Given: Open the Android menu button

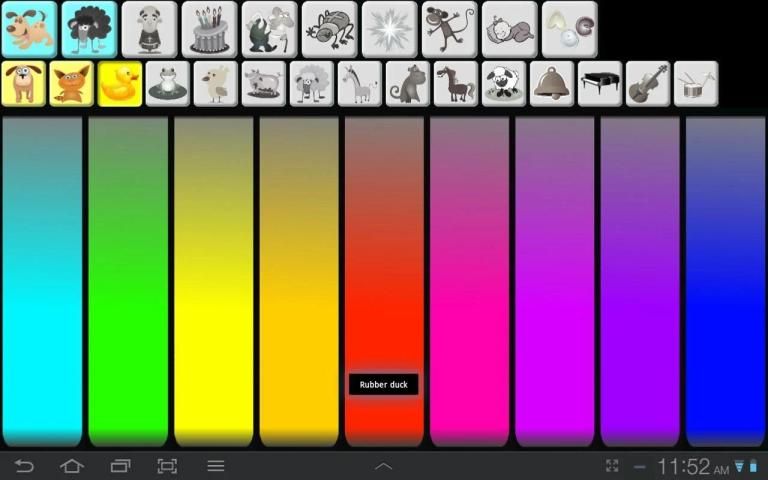Looking at the screenshot, I should (215, 466).
